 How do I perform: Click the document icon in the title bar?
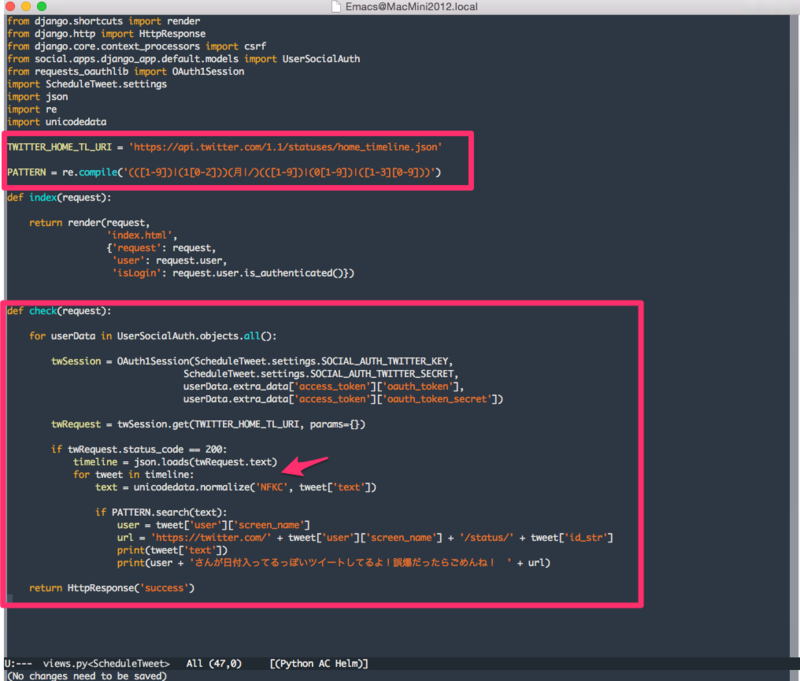(x=336, y=6)
